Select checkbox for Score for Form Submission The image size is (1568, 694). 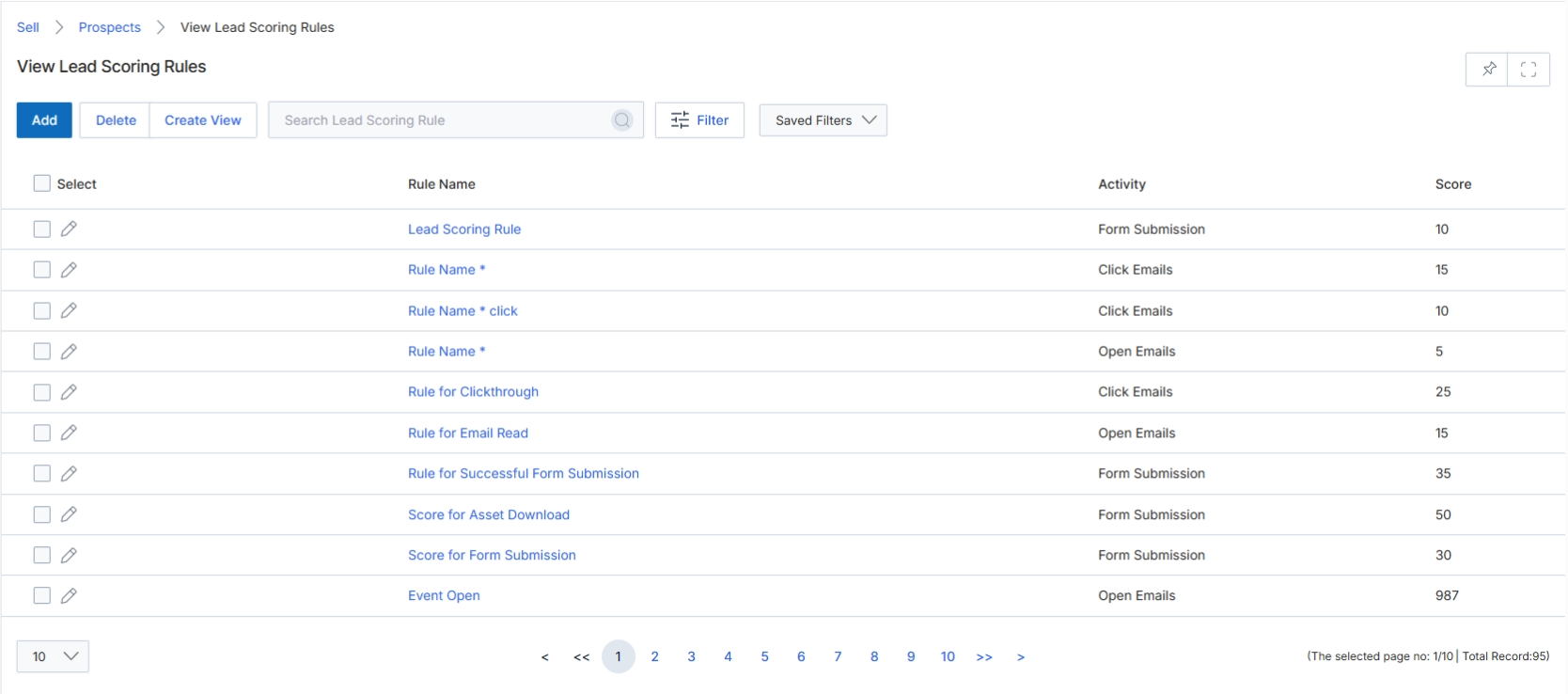41,555
